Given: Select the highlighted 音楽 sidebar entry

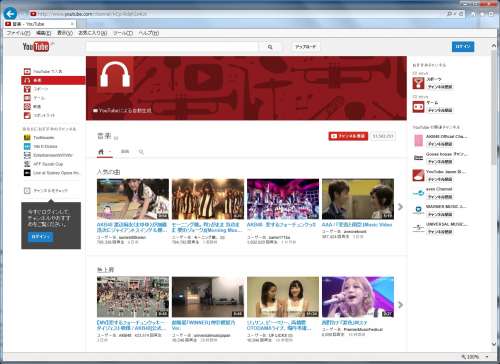Looking at the screenshot, I should point(53,80).
